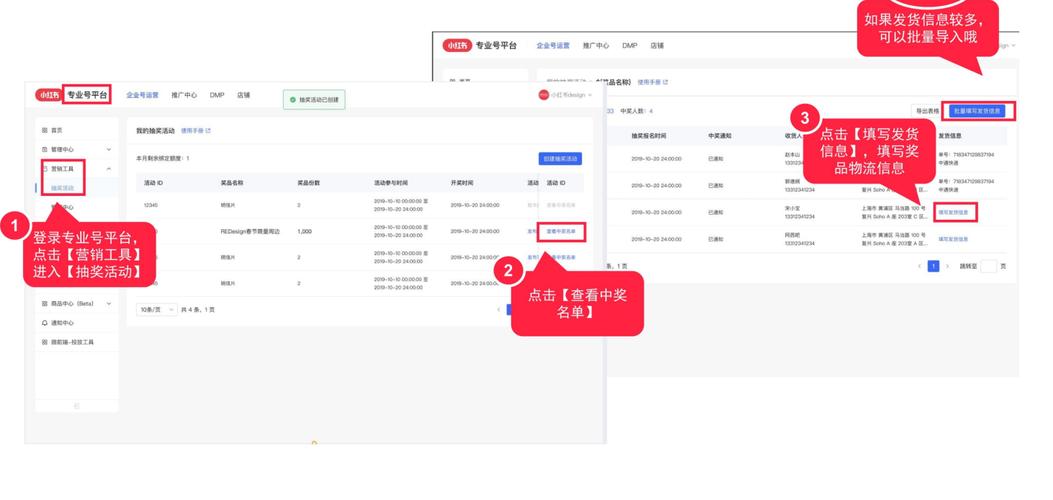The height and width of the screenshot is (500, 1053).
Task: Click the highlighted 查看中奖名单 link
Action: tap(560, 231)
